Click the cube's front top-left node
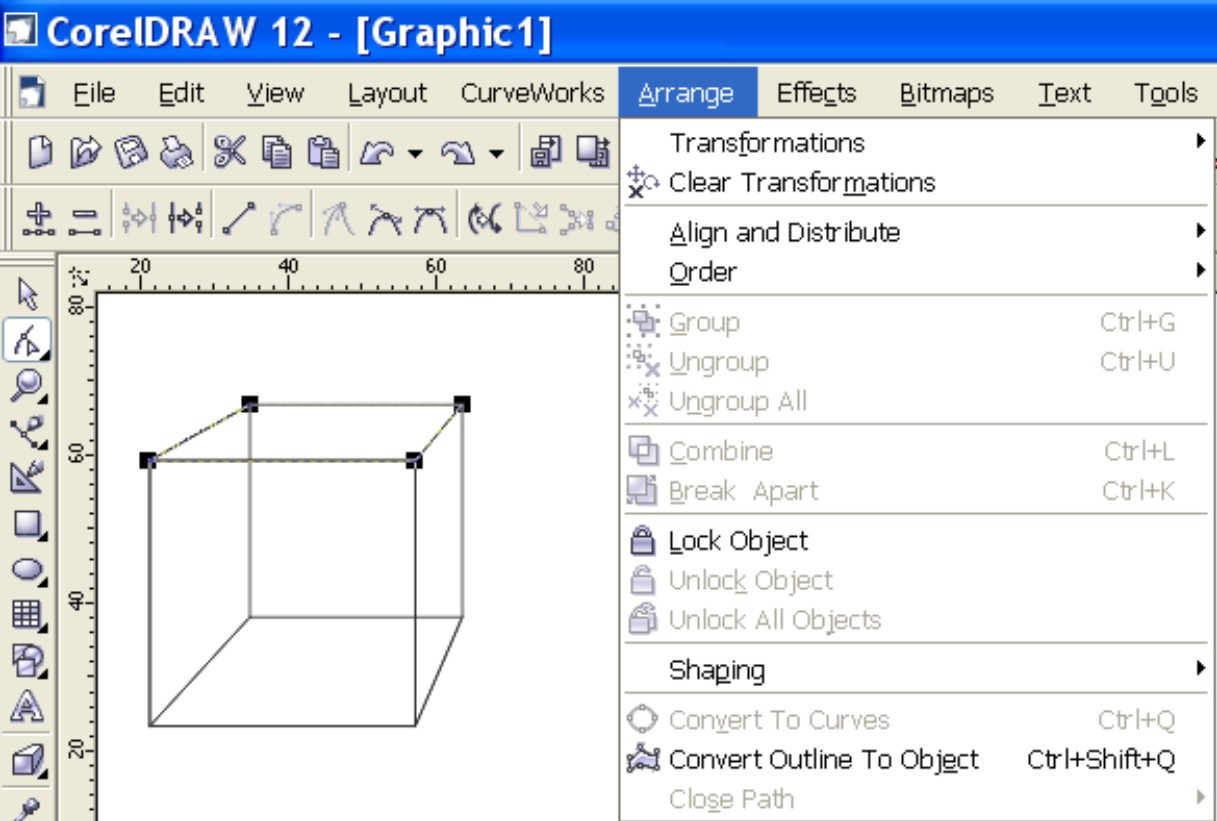 (148, 460)
